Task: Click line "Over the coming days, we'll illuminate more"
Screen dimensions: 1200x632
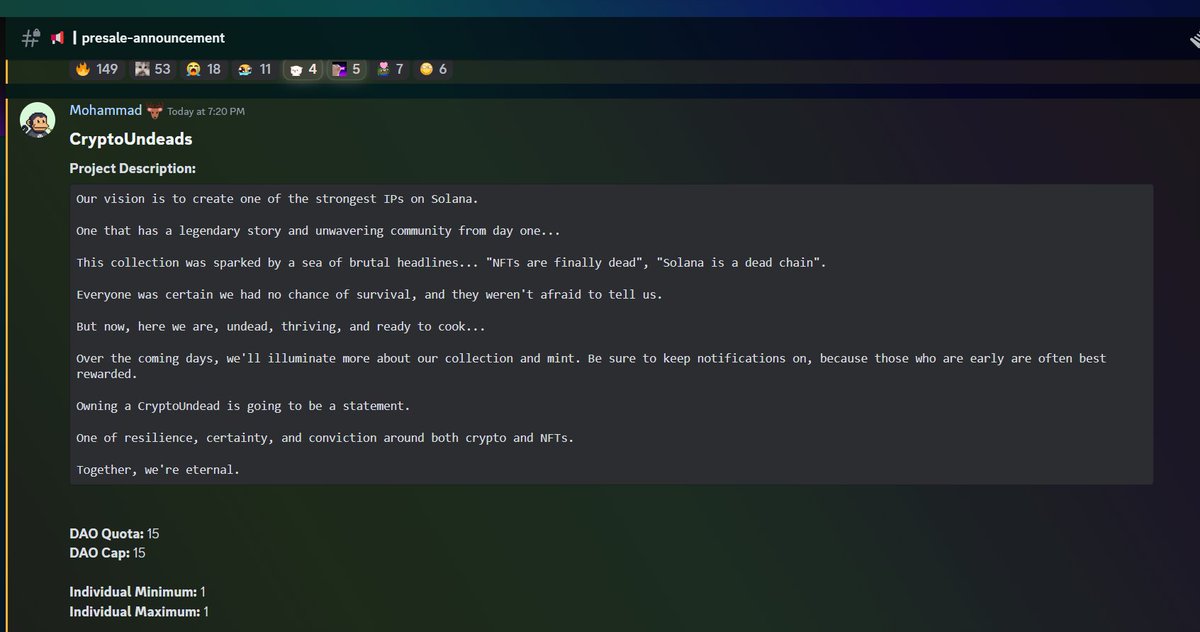Action: pyautogui.click(x=591, y=358)
